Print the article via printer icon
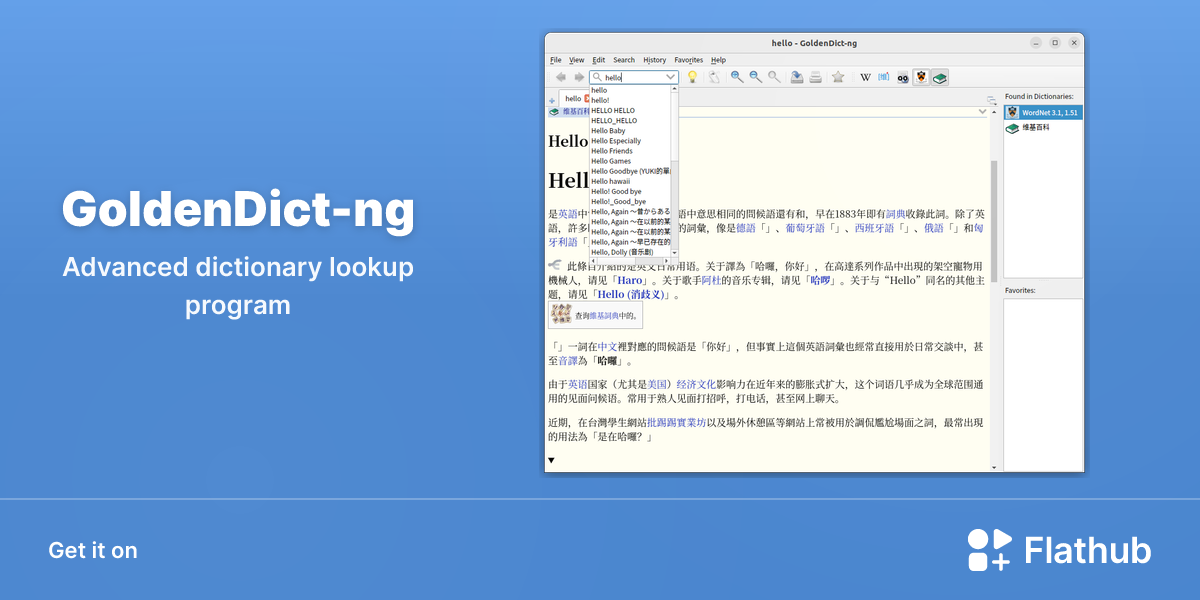 (x=815, y=77)
